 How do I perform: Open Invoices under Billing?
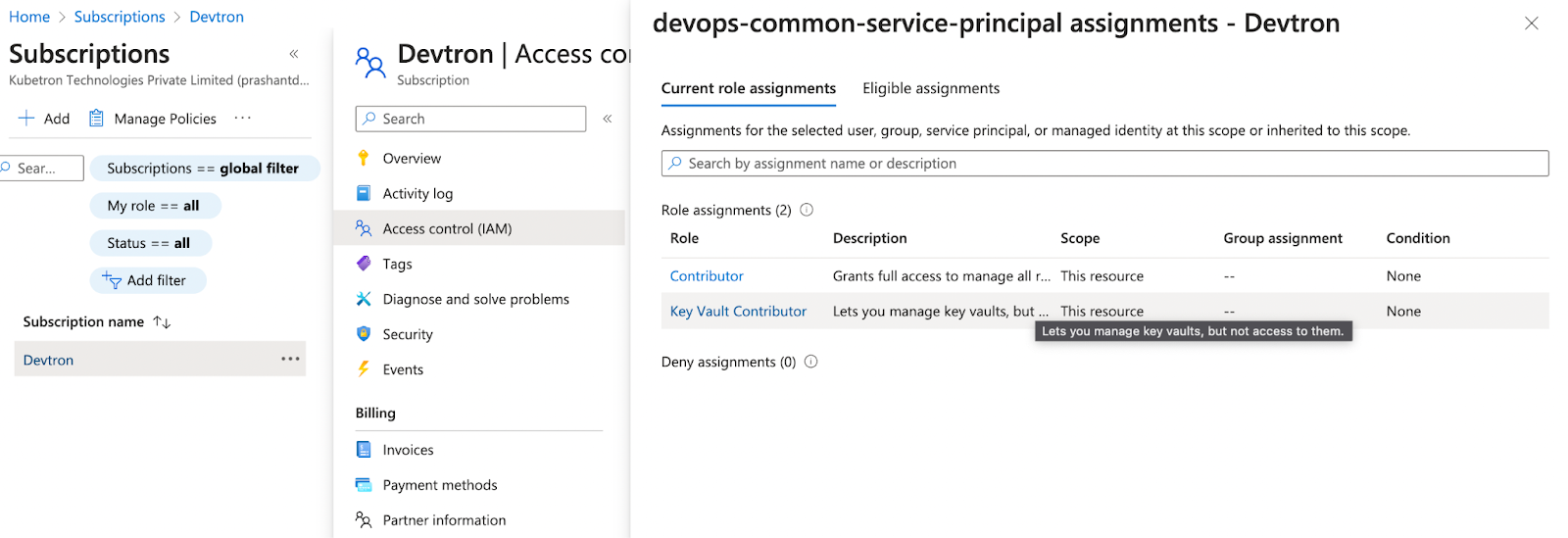[408, 451]
